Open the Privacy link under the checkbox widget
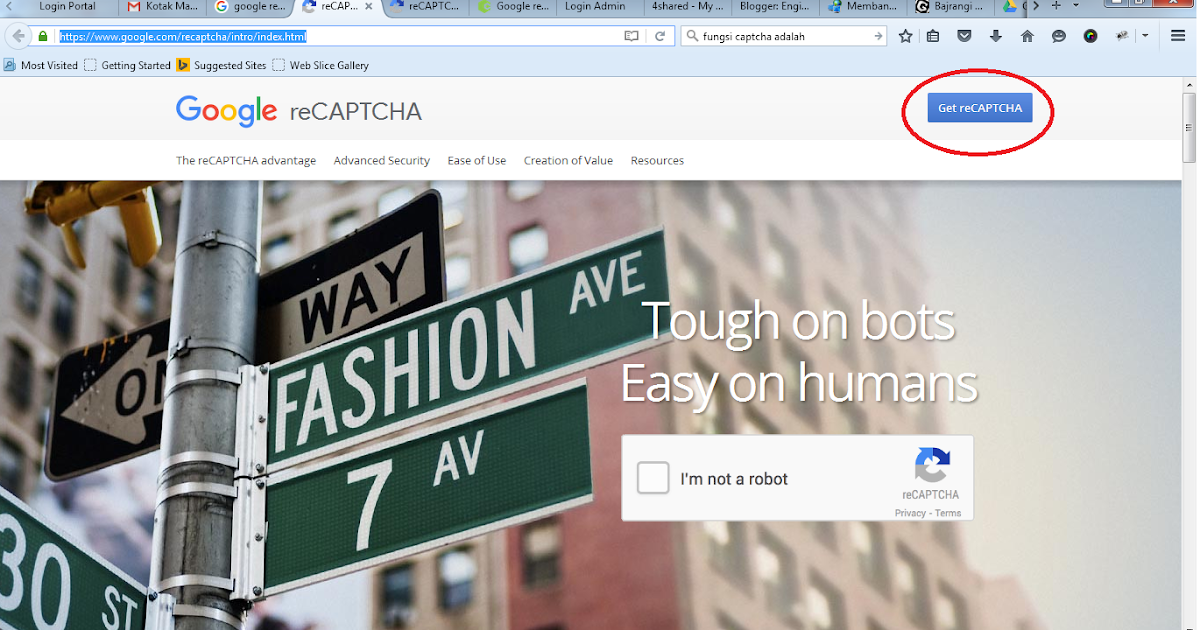The image size is (1200, 630). click(910, 513)
